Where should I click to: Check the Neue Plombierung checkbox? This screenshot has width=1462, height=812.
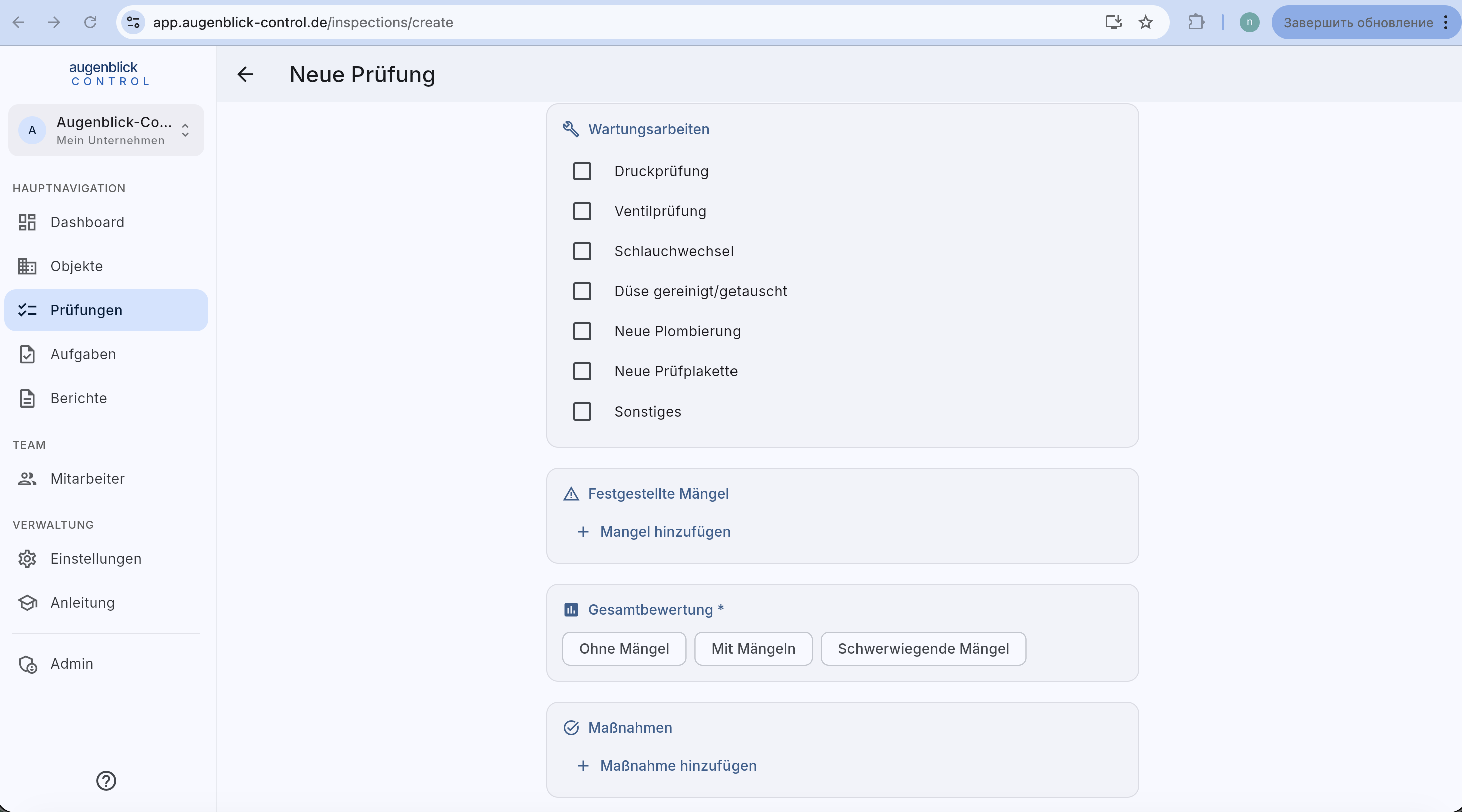pos(582,331)
